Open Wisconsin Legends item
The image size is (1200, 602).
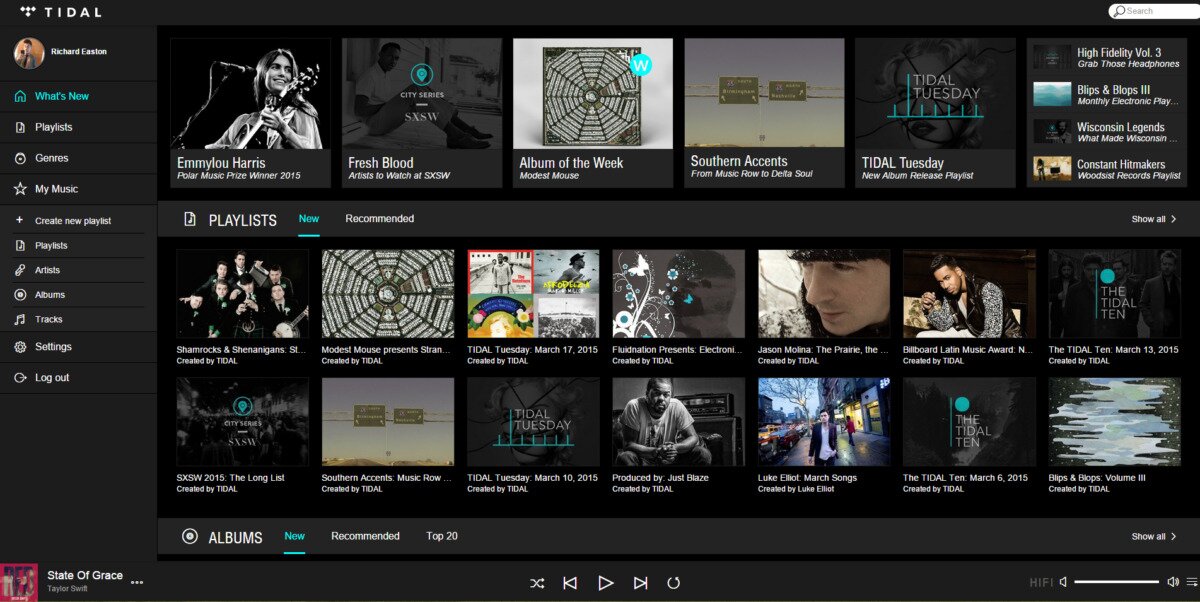tap(1107, 132)
